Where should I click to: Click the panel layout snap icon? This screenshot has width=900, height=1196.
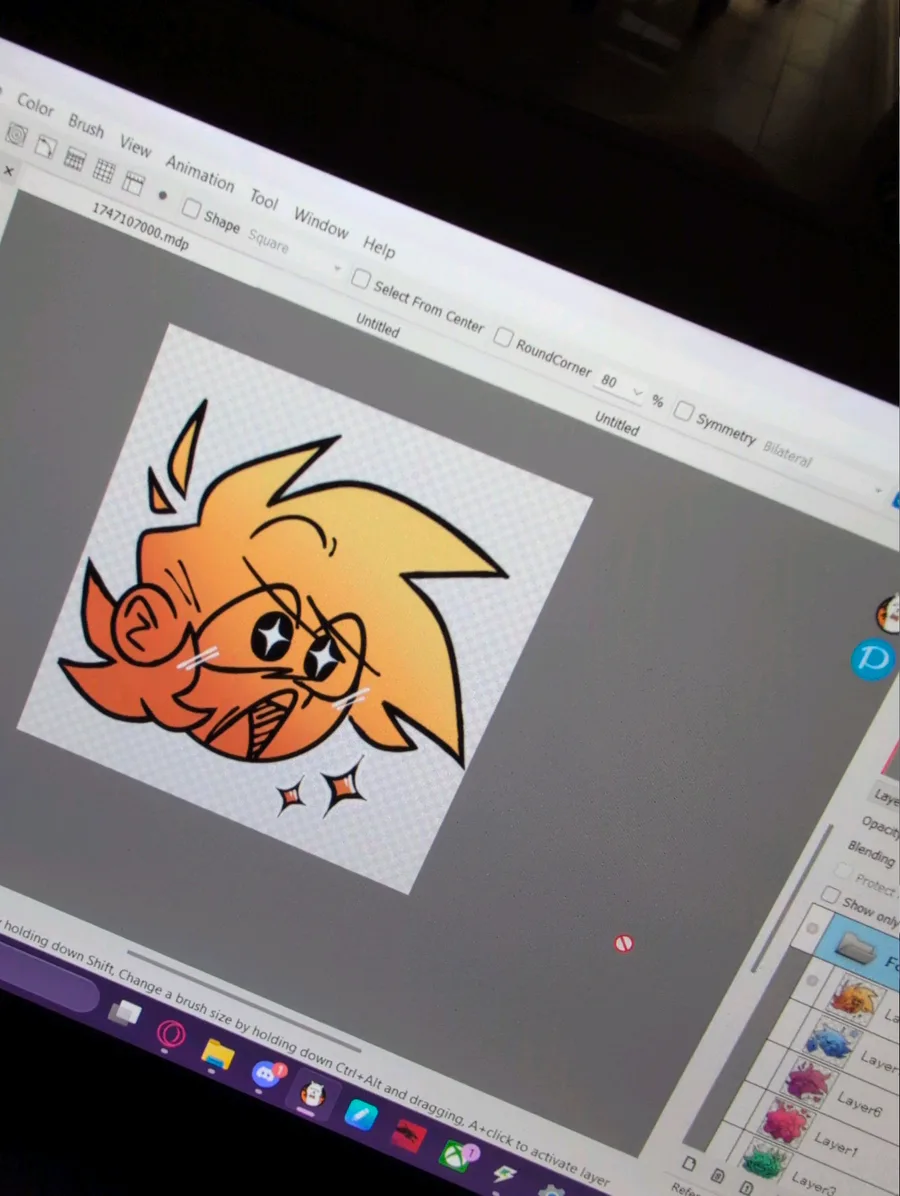pyautogui.click(x=133, y=183)
